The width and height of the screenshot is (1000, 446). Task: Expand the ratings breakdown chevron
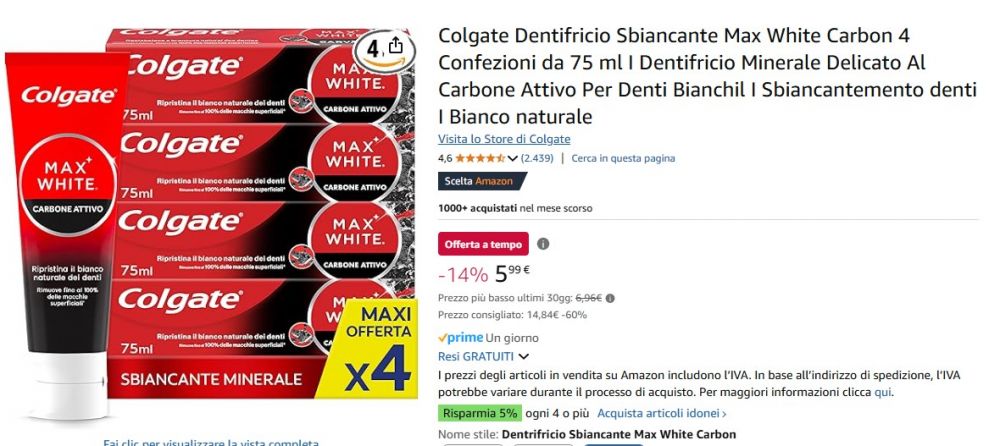click(x=511, y=158)
